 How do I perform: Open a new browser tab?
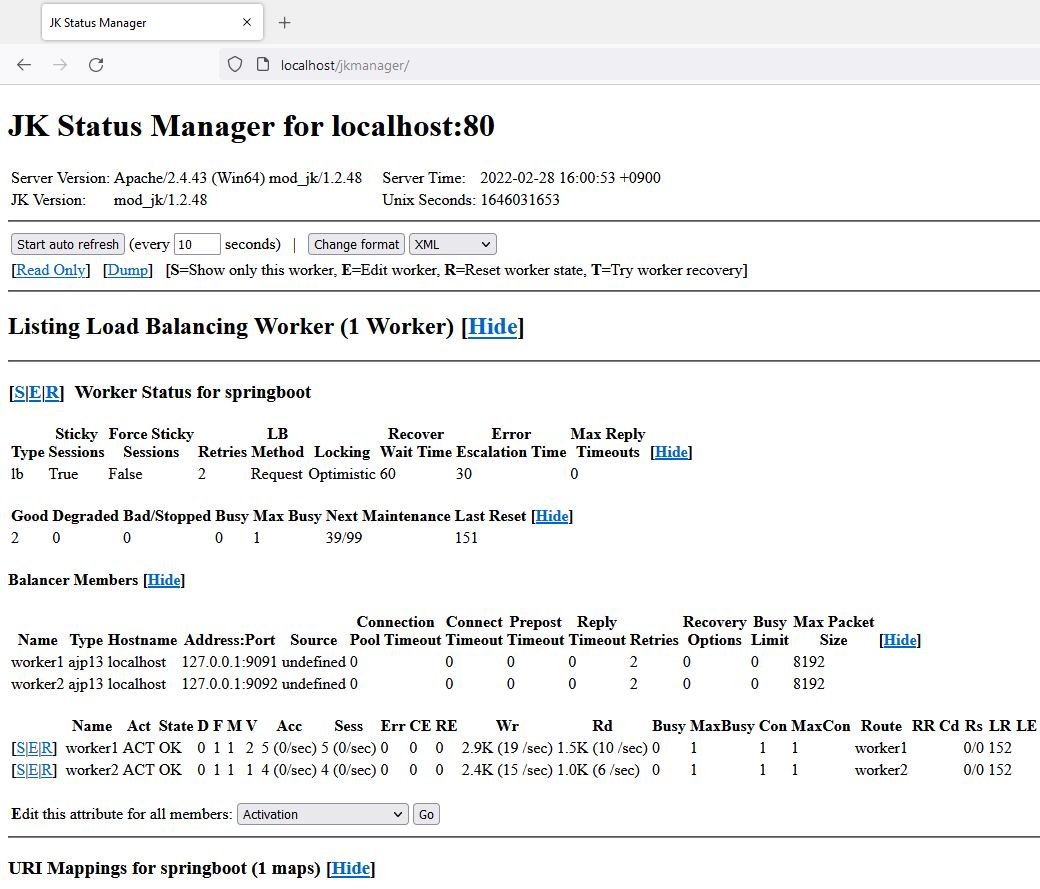(285, 23)
